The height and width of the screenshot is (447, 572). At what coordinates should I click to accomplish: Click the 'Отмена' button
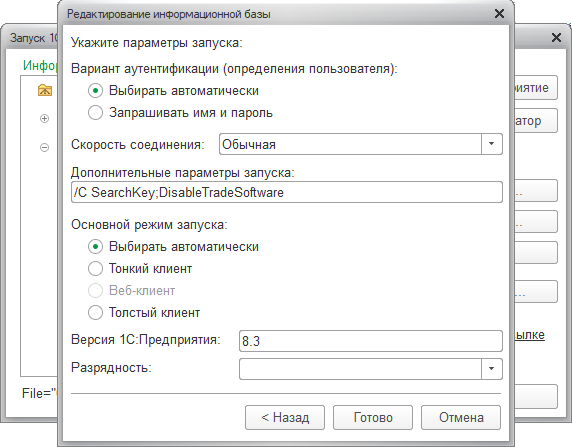[x=461, y=417]
